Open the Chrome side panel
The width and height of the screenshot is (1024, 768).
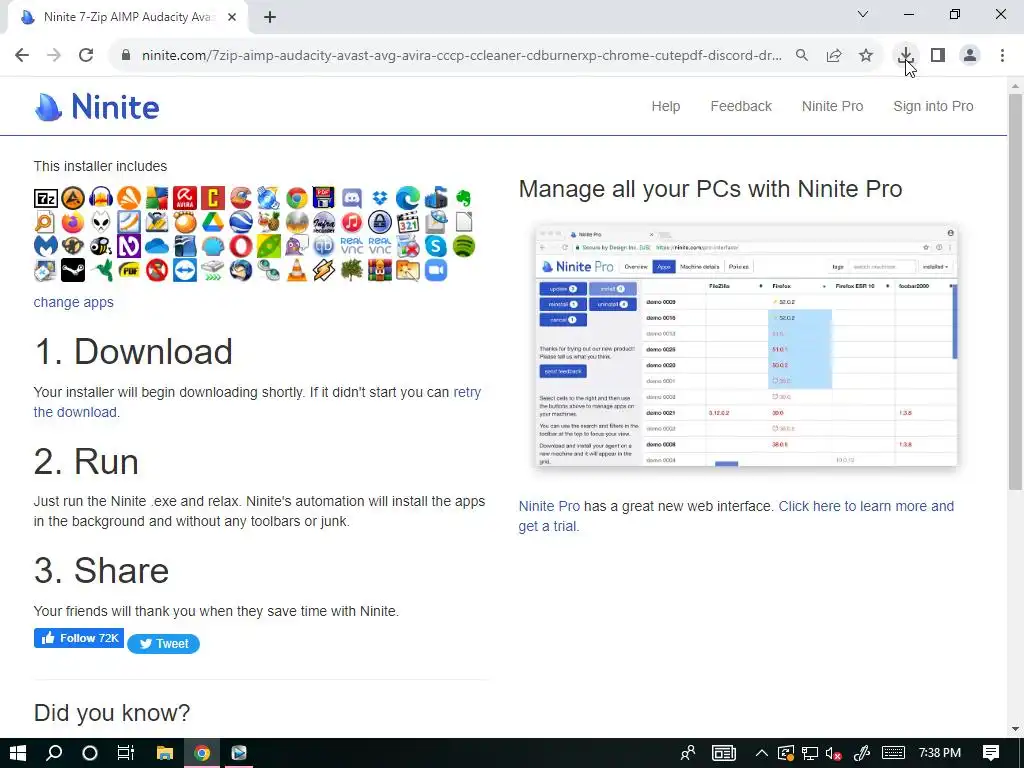click(938, 56)
